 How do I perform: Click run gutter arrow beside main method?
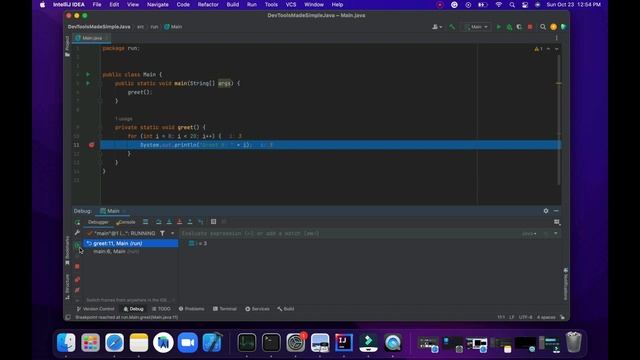pyautogui.click(x=88, y=83)
